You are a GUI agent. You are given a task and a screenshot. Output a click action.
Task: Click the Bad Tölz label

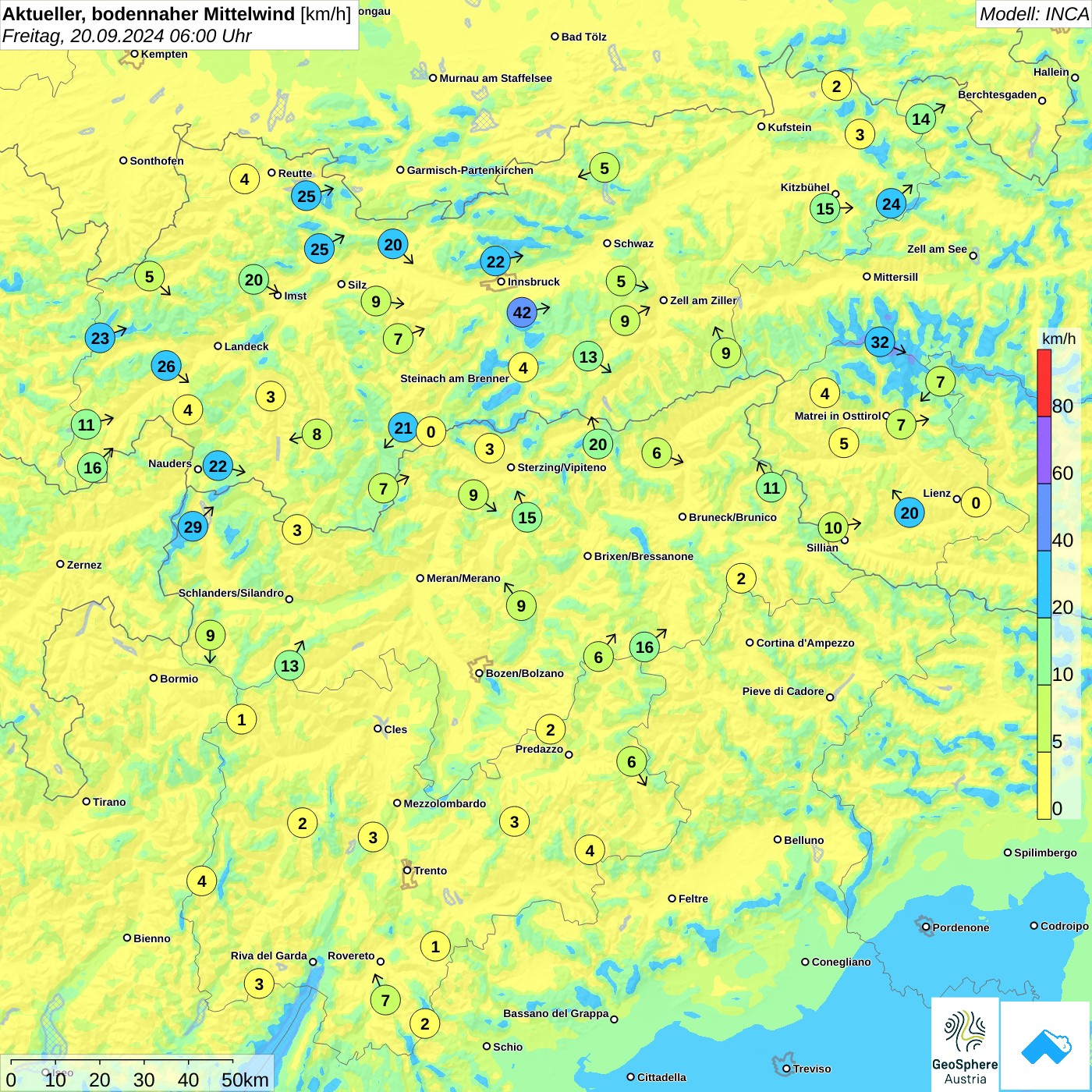point(583,37)
